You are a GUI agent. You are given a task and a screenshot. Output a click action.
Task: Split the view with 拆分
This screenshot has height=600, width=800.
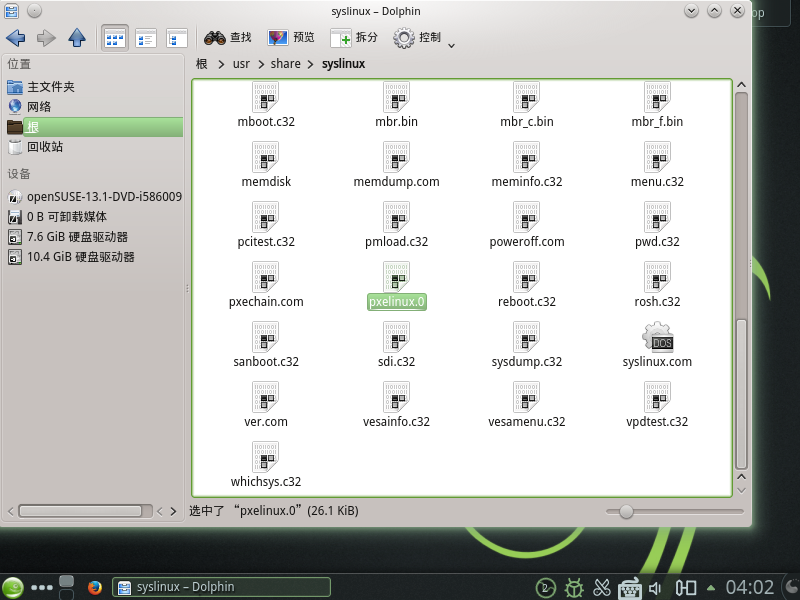click(x=354, y=38)
